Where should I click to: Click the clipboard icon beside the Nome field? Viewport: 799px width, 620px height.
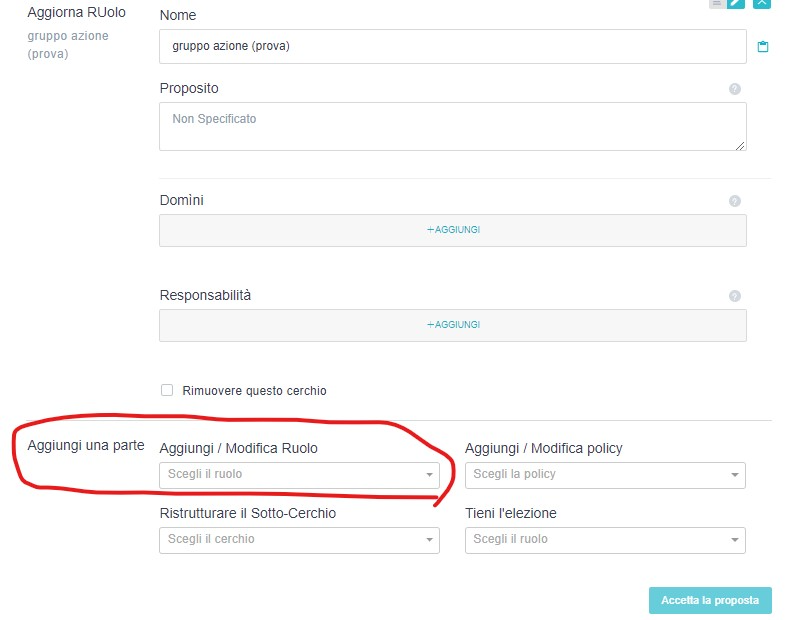(763, 47)
